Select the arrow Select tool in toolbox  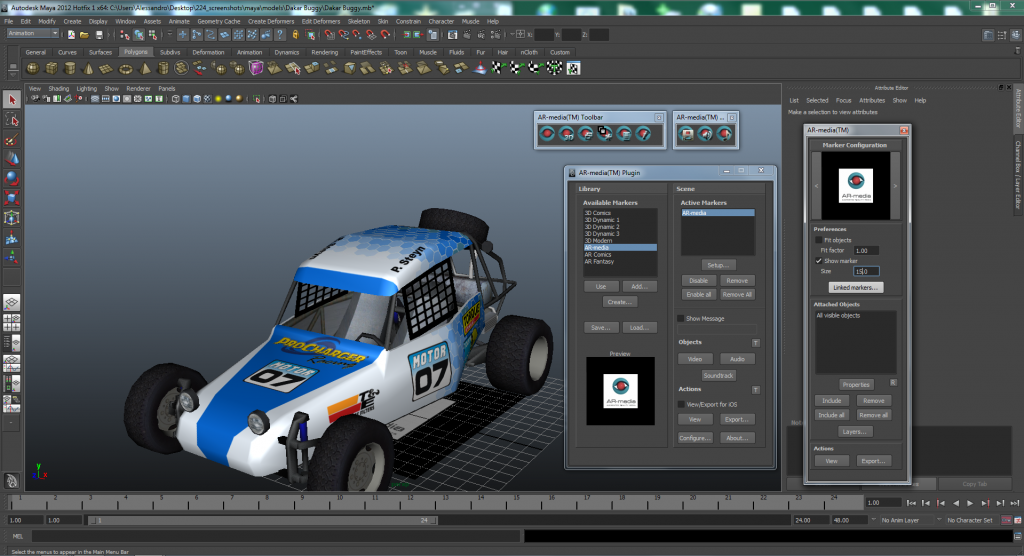[12, 100]
